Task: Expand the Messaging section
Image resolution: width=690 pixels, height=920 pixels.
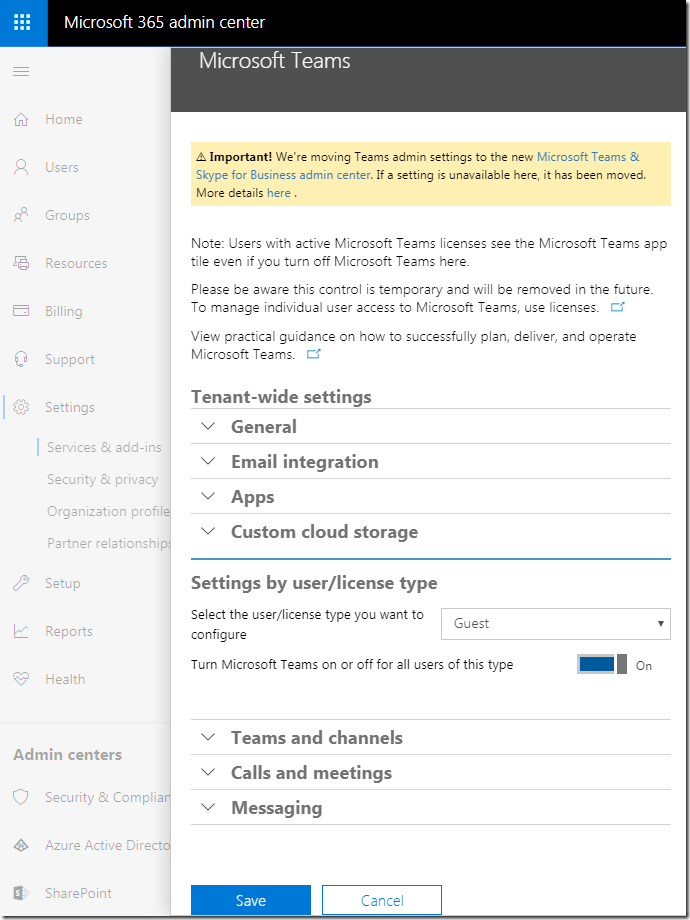Action: (x=431, y=808)
